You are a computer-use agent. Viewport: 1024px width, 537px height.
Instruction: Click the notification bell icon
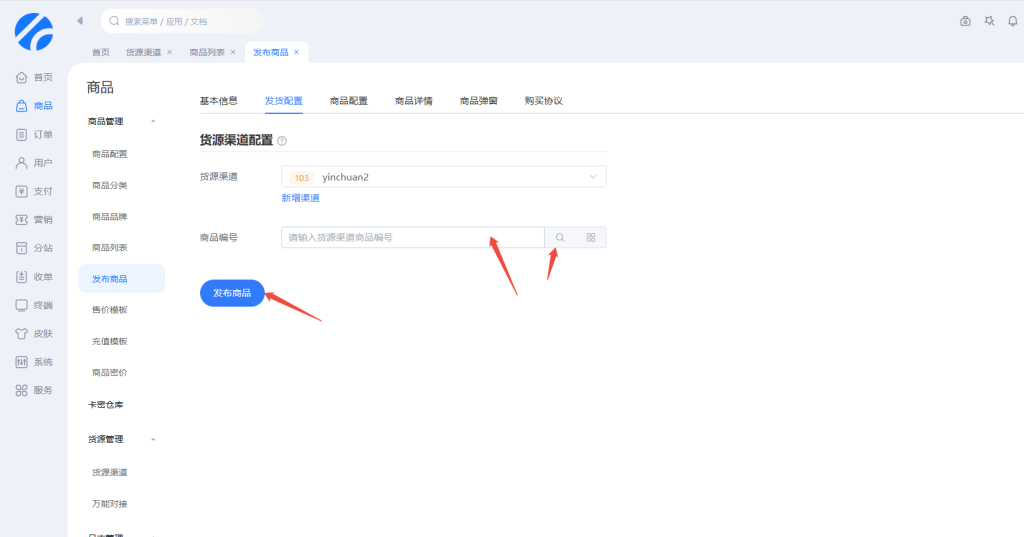(1012, 21)
